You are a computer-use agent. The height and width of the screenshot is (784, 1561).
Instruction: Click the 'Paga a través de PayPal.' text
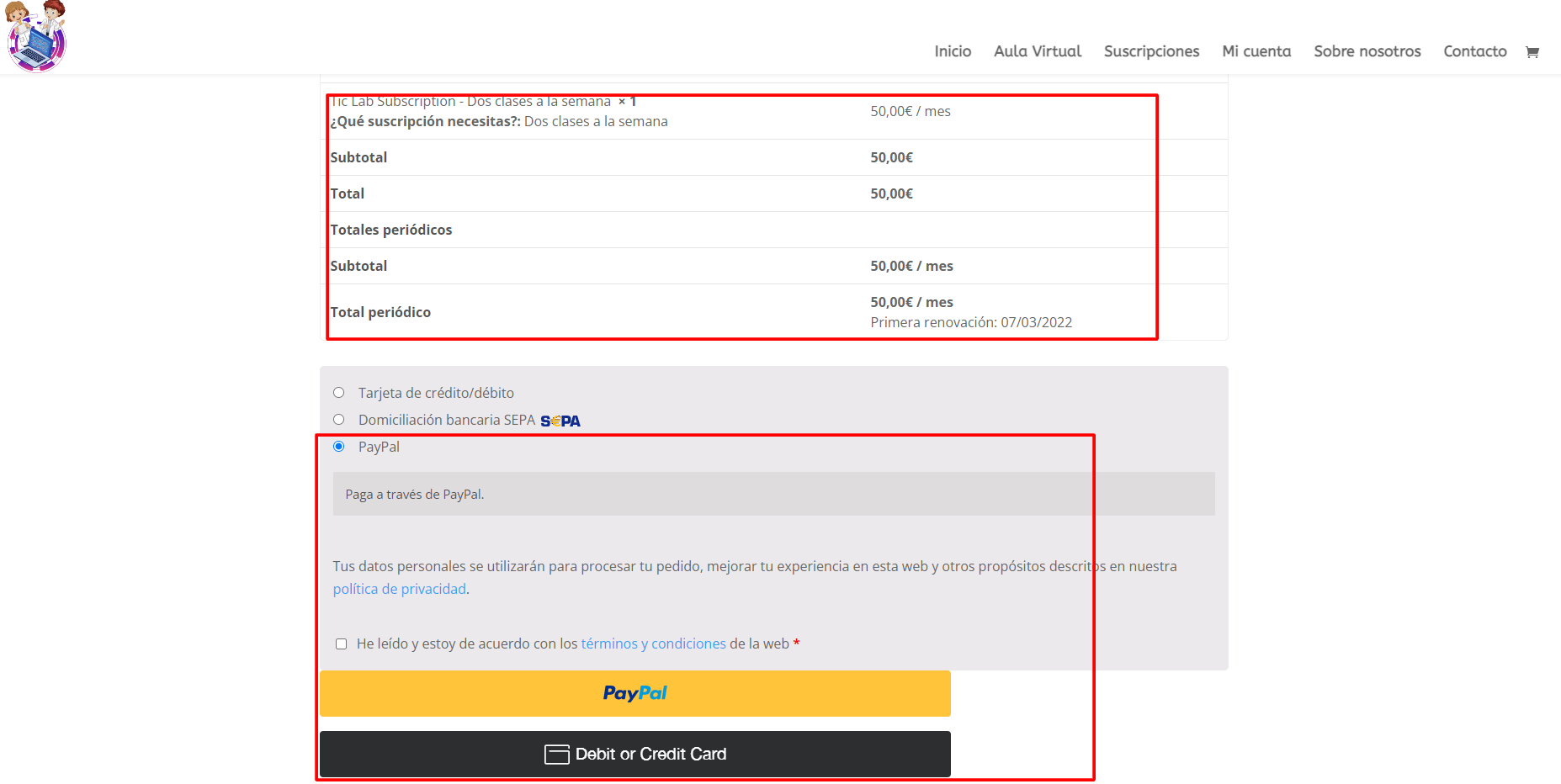[415, 495]
